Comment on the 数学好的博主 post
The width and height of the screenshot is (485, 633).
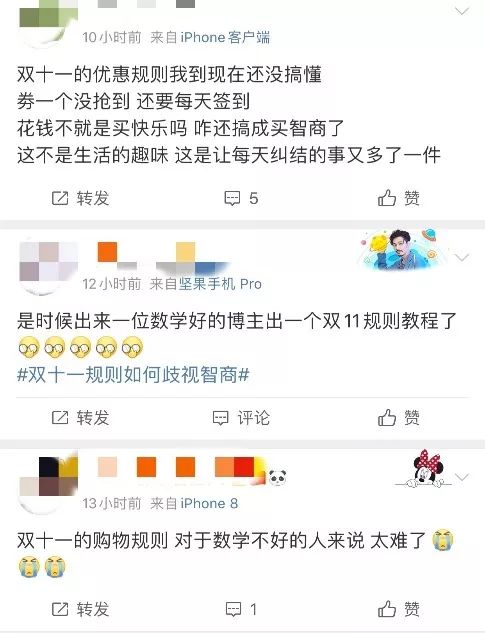point(241,417)
